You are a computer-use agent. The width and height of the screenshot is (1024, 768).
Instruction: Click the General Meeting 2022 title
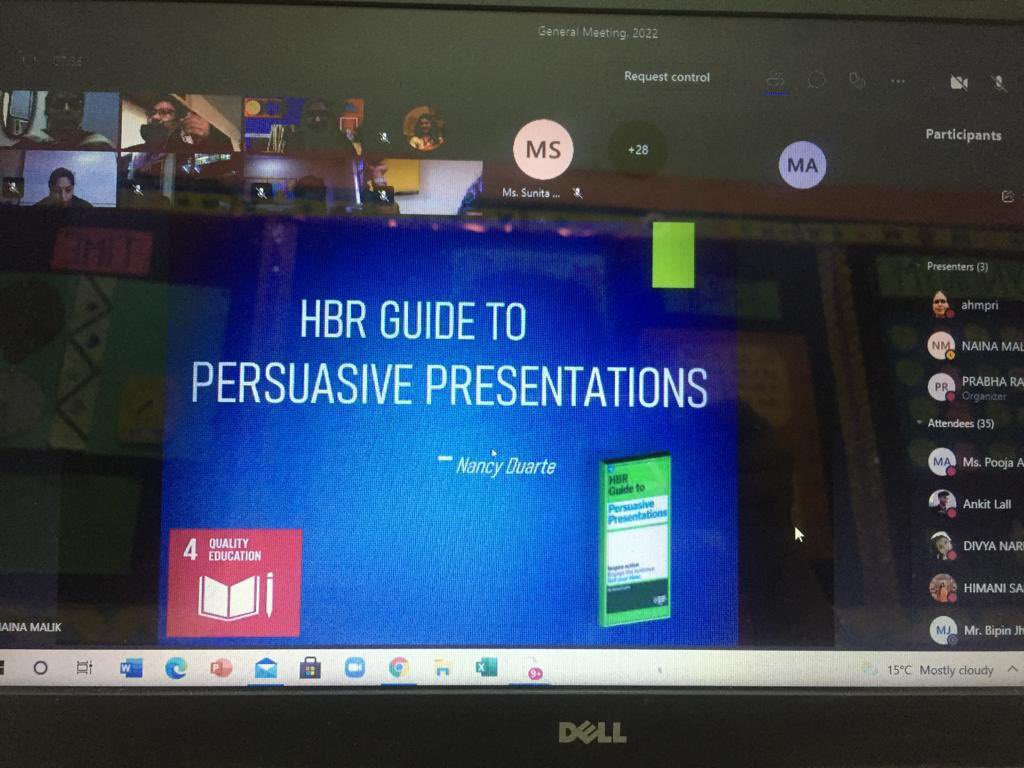pyautogui.click(x=598, y=32)
